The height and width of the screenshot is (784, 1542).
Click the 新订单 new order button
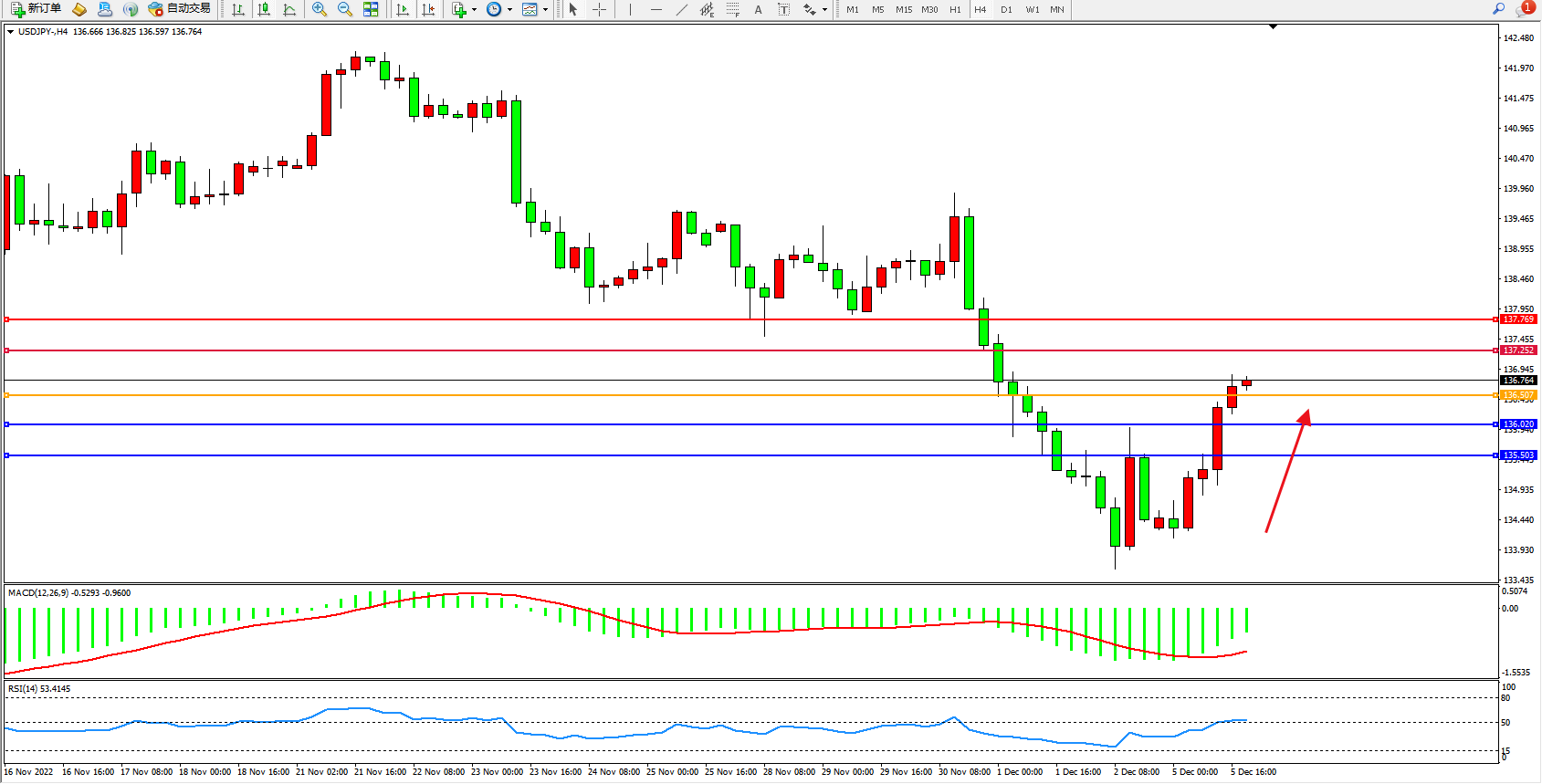37,9
